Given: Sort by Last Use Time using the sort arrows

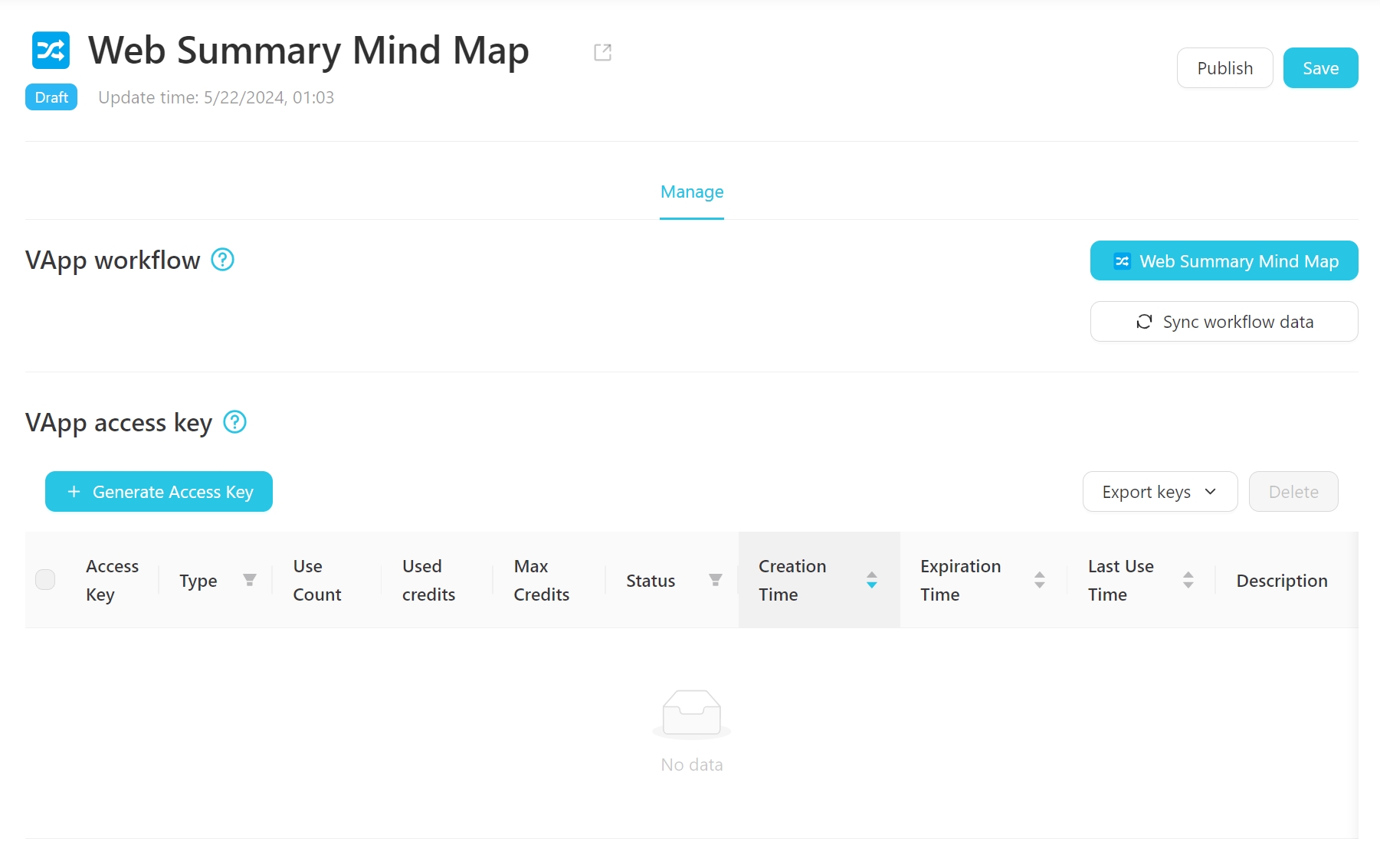Looking at the screenshot, I should pyautogui.click(x=1188, y=580).
